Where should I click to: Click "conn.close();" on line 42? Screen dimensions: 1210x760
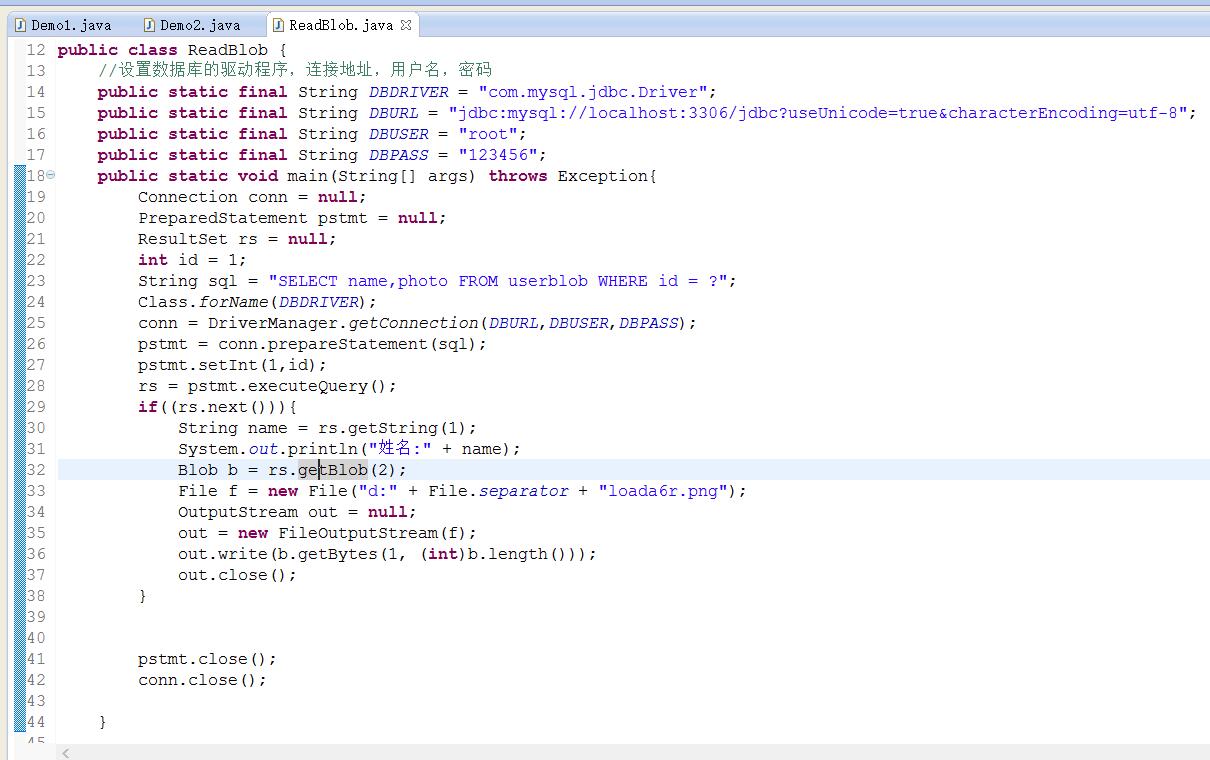pos(203,680)
